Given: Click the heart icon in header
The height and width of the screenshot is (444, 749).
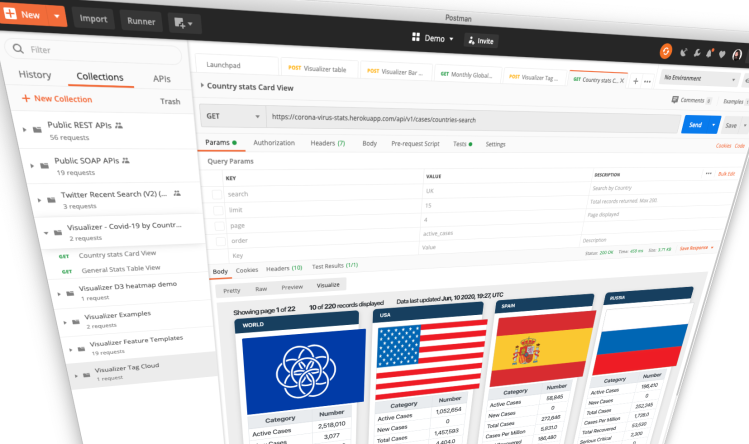Looking at the screenshot, I should 722,54.
